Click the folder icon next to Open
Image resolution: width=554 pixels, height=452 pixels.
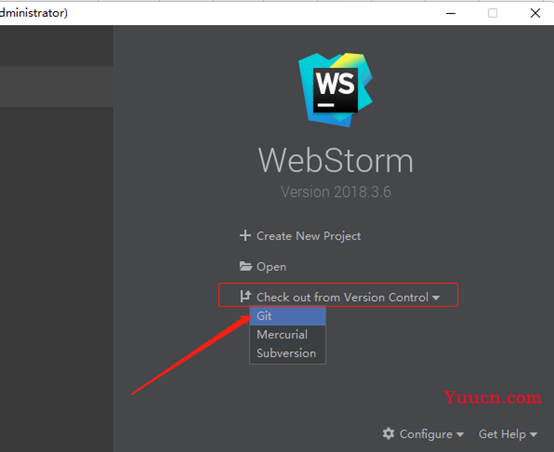point(246,266)
